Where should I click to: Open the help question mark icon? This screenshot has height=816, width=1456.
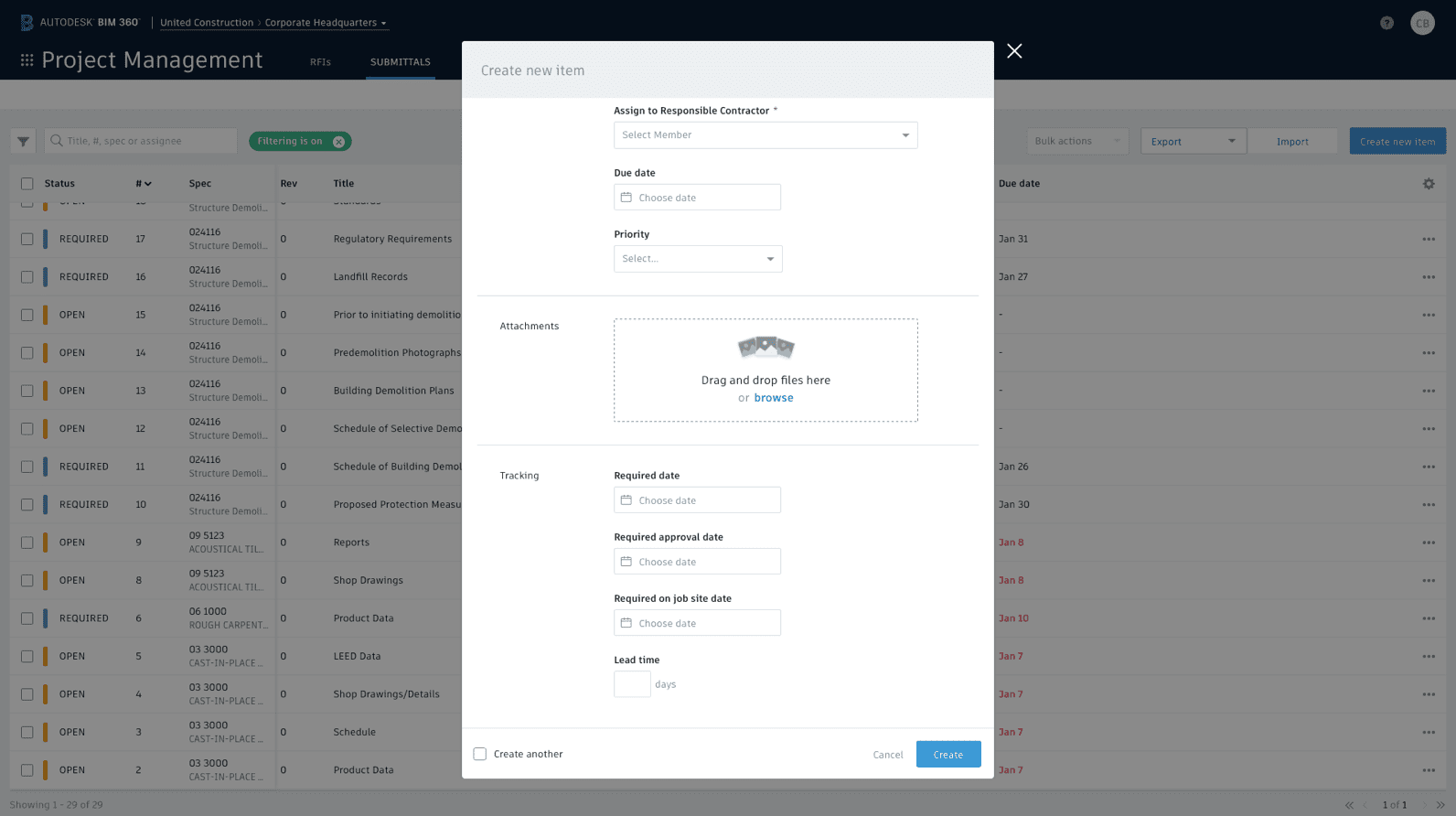pos(1386,23)
